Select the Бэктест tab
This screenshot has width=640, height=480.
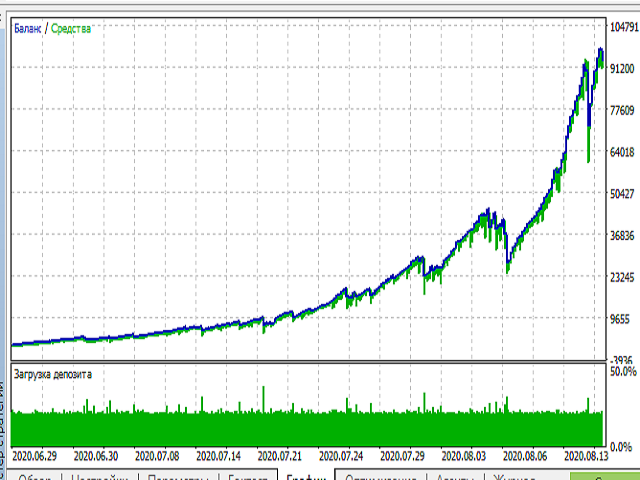point(248,477)
